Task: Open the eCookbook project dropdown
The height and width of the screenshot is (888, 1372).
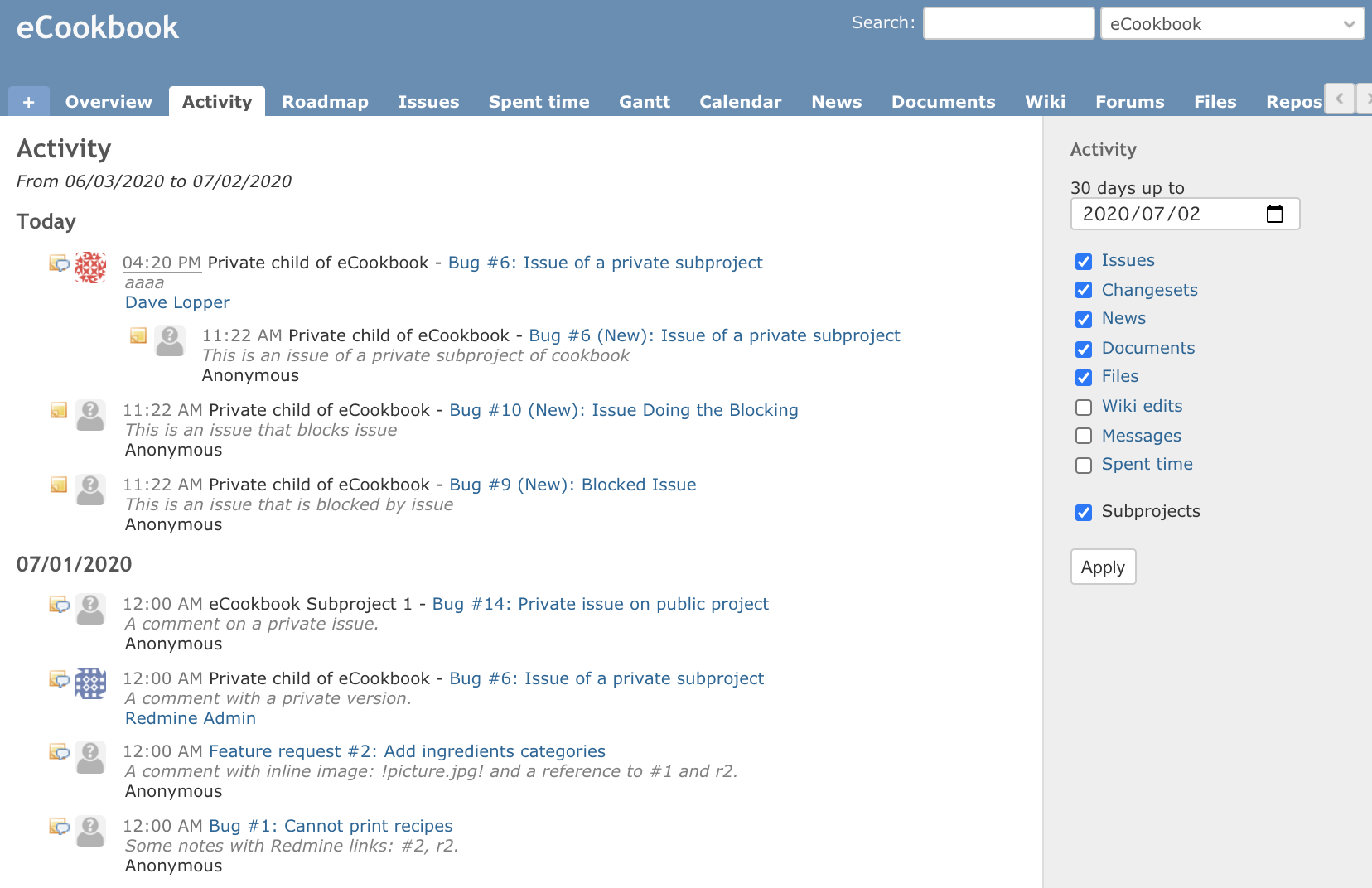Action: click(1232, 23)
